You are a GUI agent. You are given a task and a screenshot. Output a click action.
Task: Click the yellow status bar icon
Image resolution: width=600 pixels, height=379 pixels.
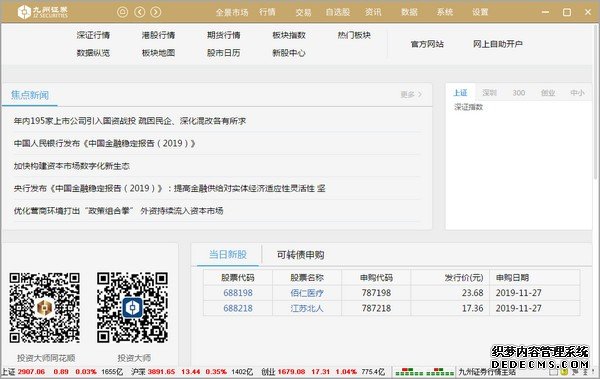(564, 372)
